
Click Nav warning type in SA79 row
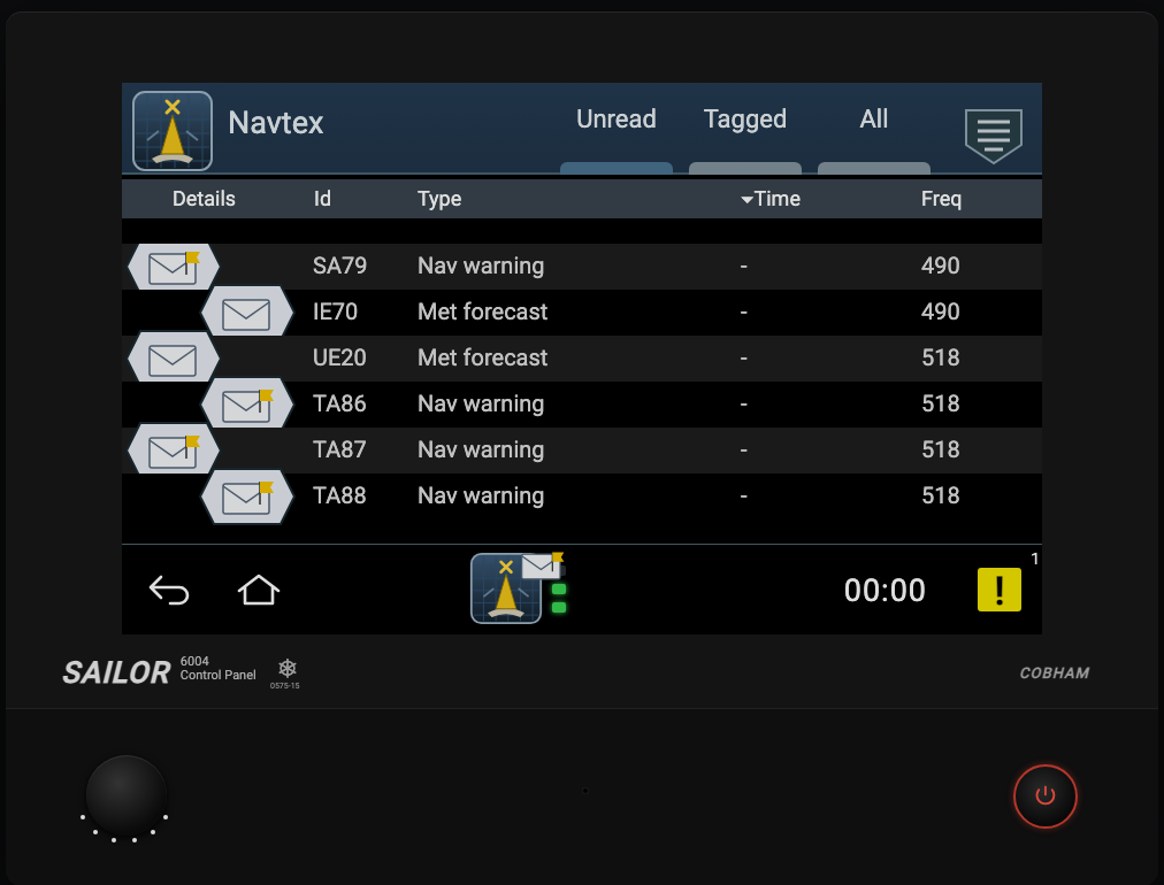click(481, 266)
